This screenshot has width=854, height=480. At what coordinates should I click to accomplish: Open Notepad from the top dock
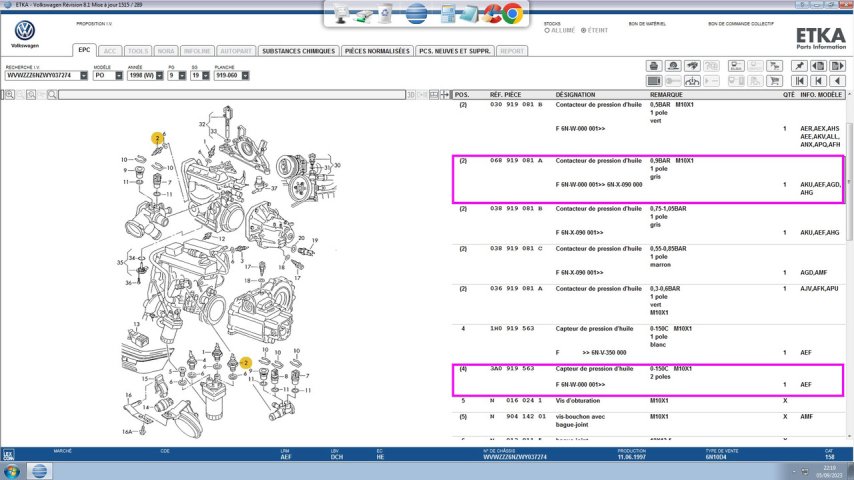(x=469, y=14)
